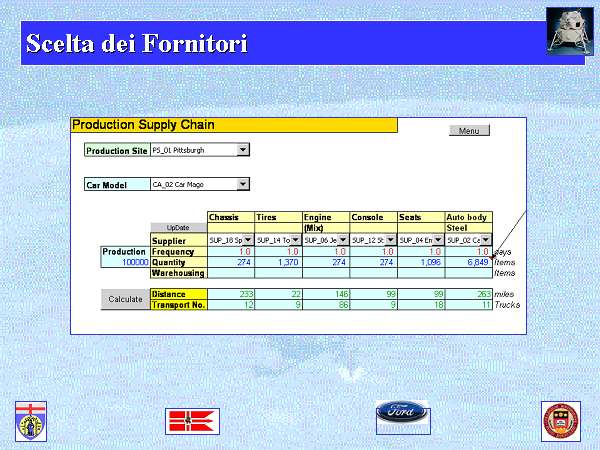Expand the Console supplier dropdown SUP_12
The height and width of the screenshot is (450, 600).
point(391,240)
